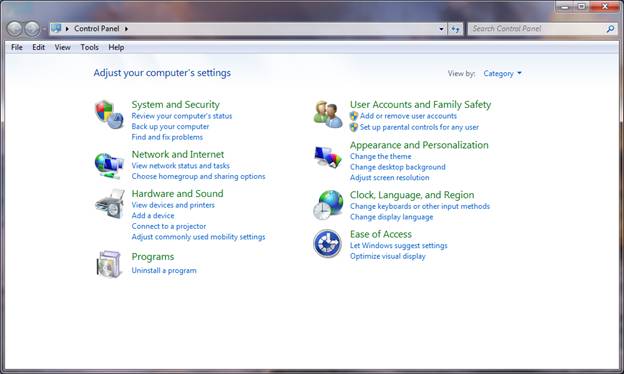This screenshot has height=374, width=624.
Task: Click the search magnifier icon
Action: pyautogui.click(x=610, y=29)
